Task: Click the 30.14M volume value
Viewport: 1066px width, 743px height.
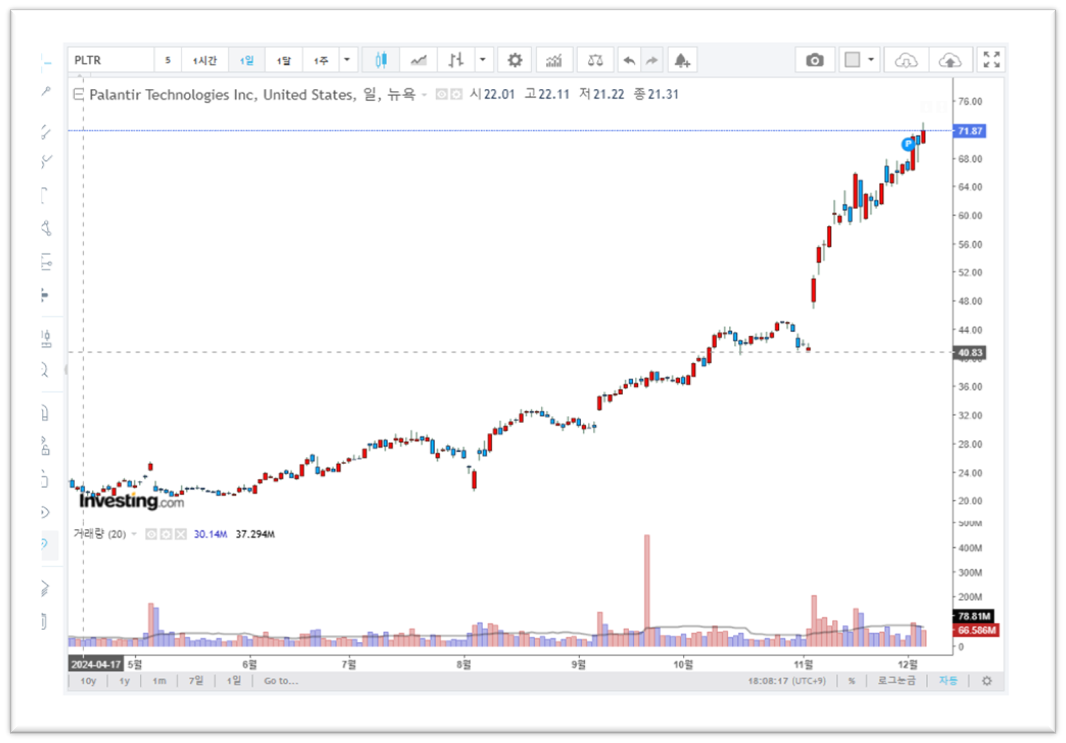Action: coord(210,534)
